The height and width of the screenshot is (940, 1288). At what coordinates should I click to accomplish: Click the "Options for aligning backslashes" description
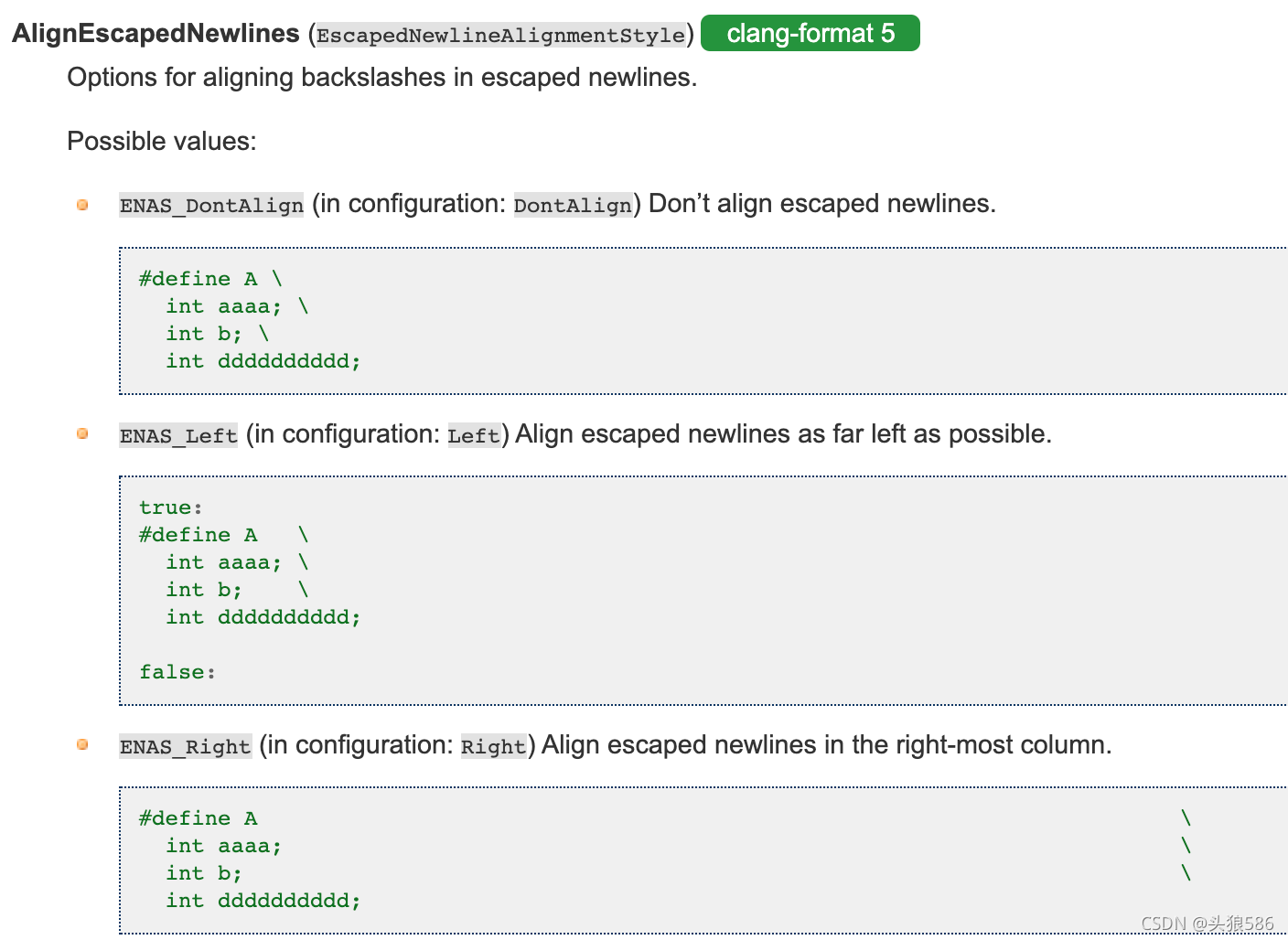point(381,78)
